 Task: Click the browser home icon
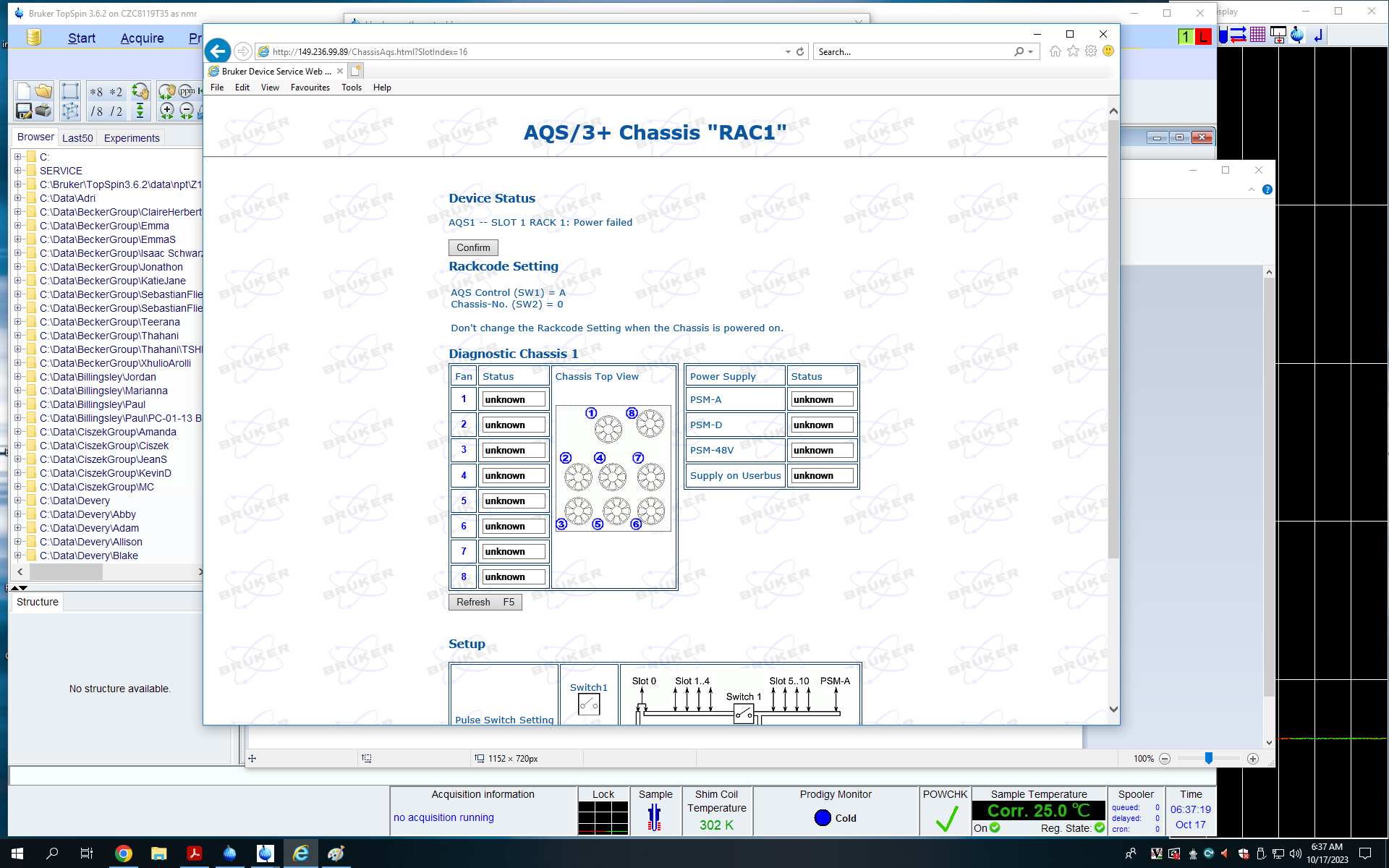click(x=1055, y=51)
